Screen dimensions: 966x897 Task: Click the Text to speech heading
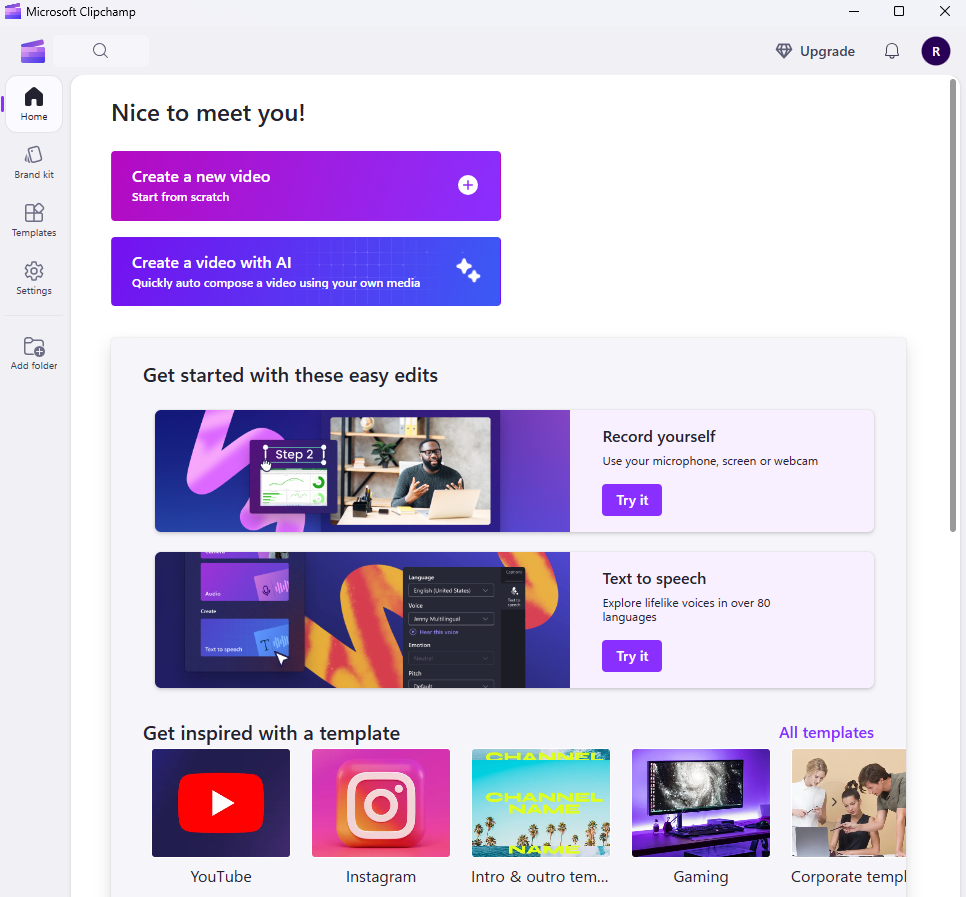(x=654, y=578)
